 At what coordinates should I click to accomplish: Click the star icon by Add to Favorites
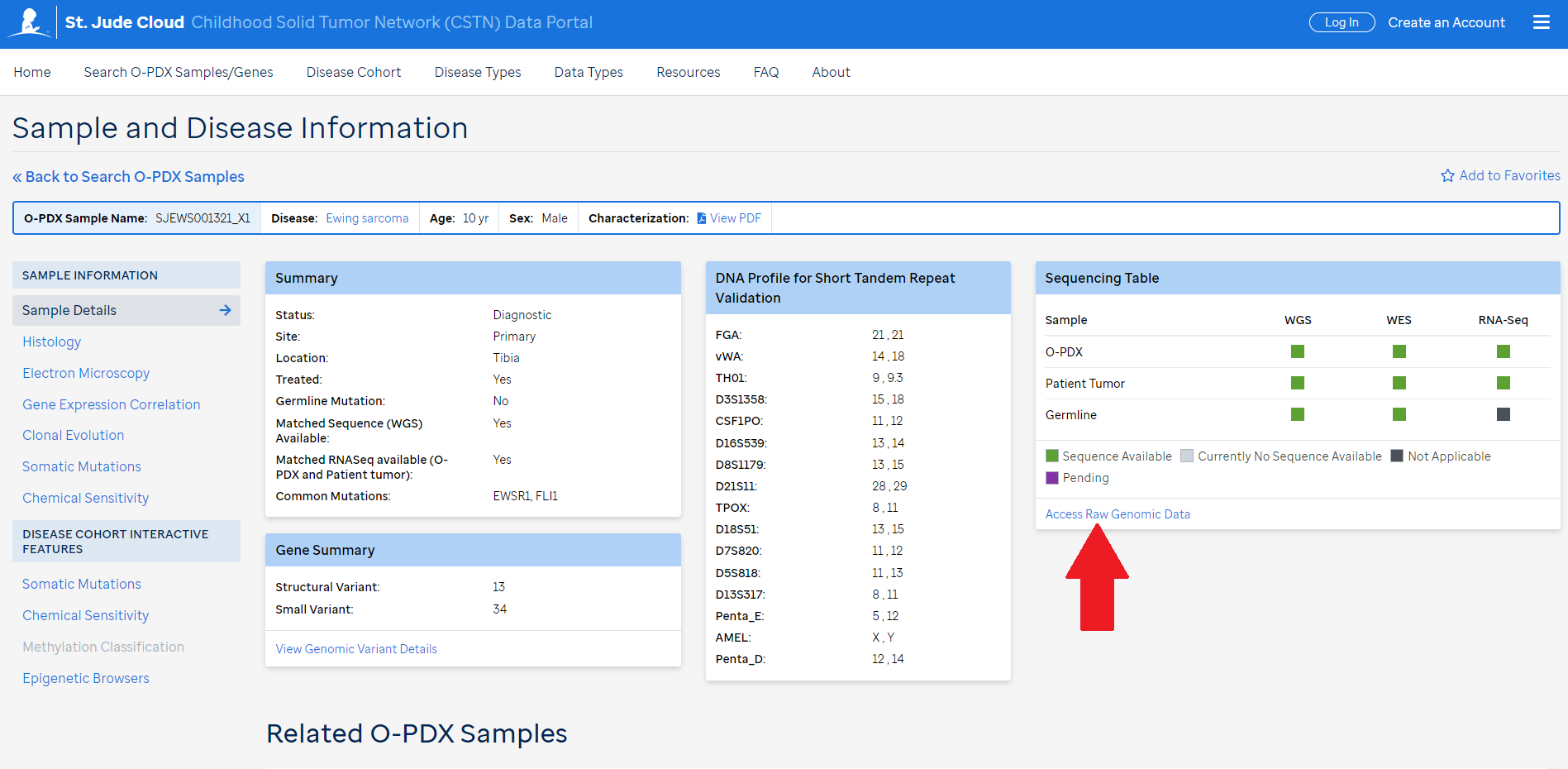coord(1447,175)
